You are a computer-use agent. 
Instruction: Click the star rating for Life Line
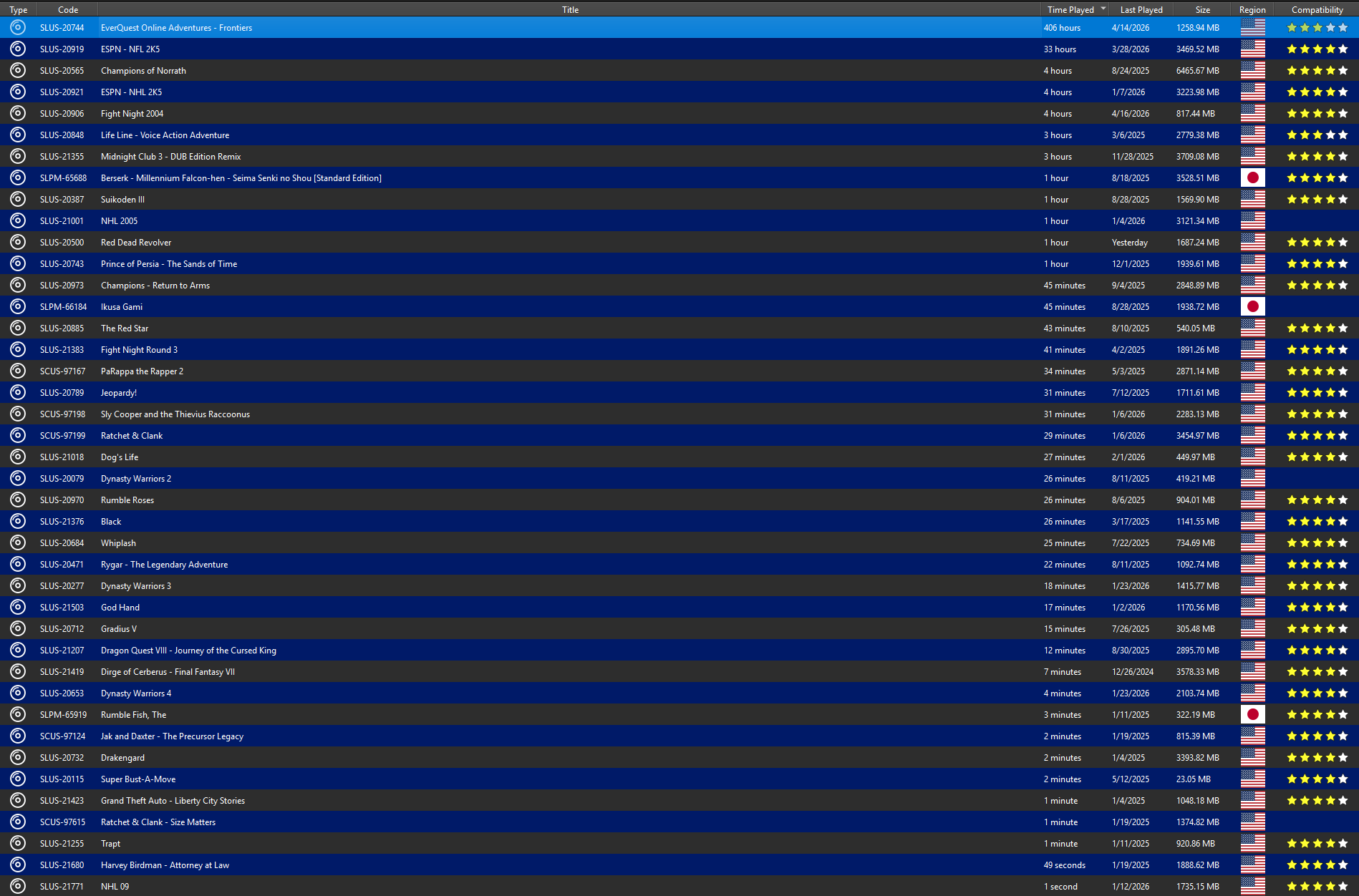(x=1317, y=135)
